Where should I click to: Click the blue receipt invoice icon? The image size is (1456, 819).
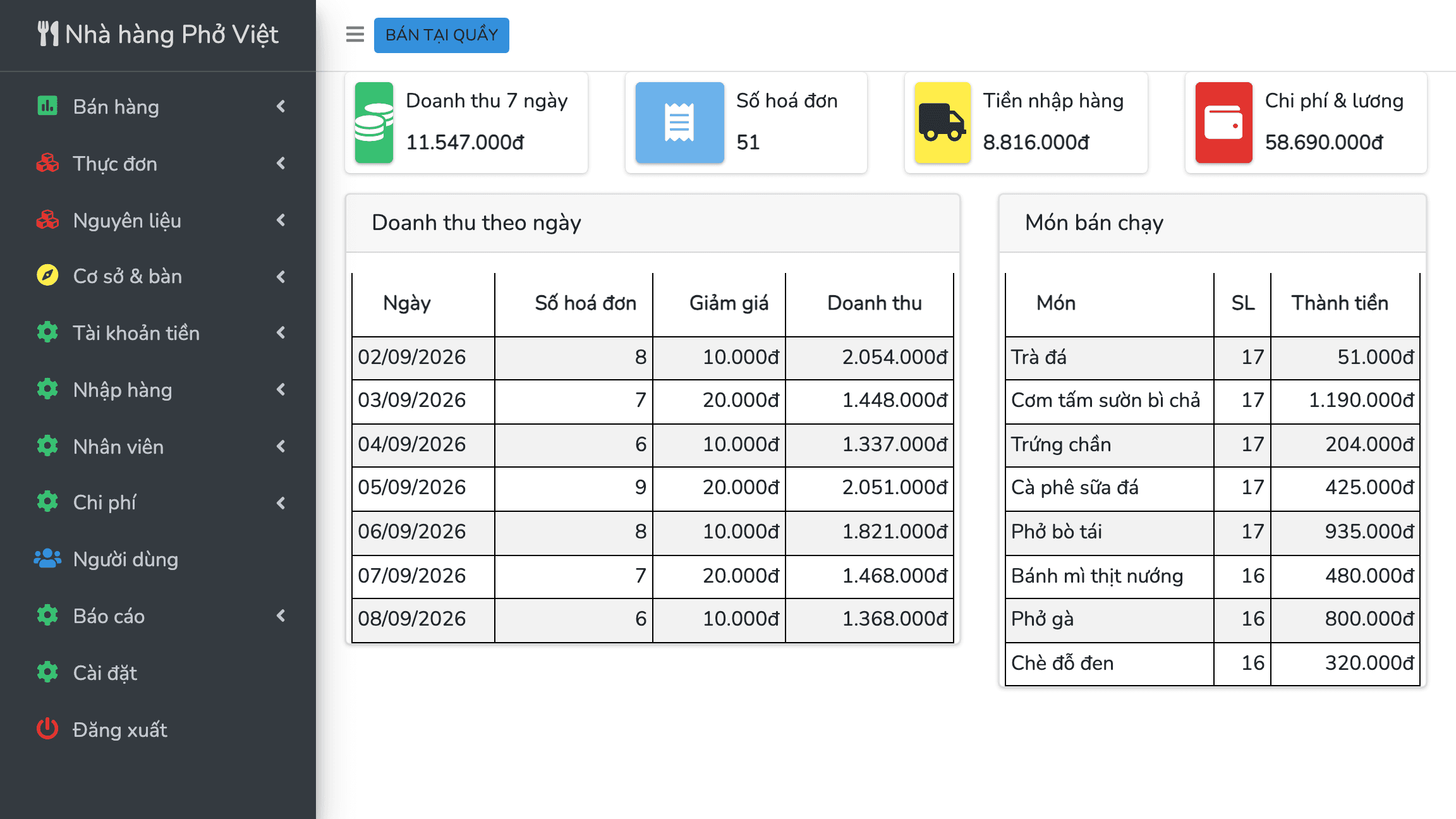(679, 123)
